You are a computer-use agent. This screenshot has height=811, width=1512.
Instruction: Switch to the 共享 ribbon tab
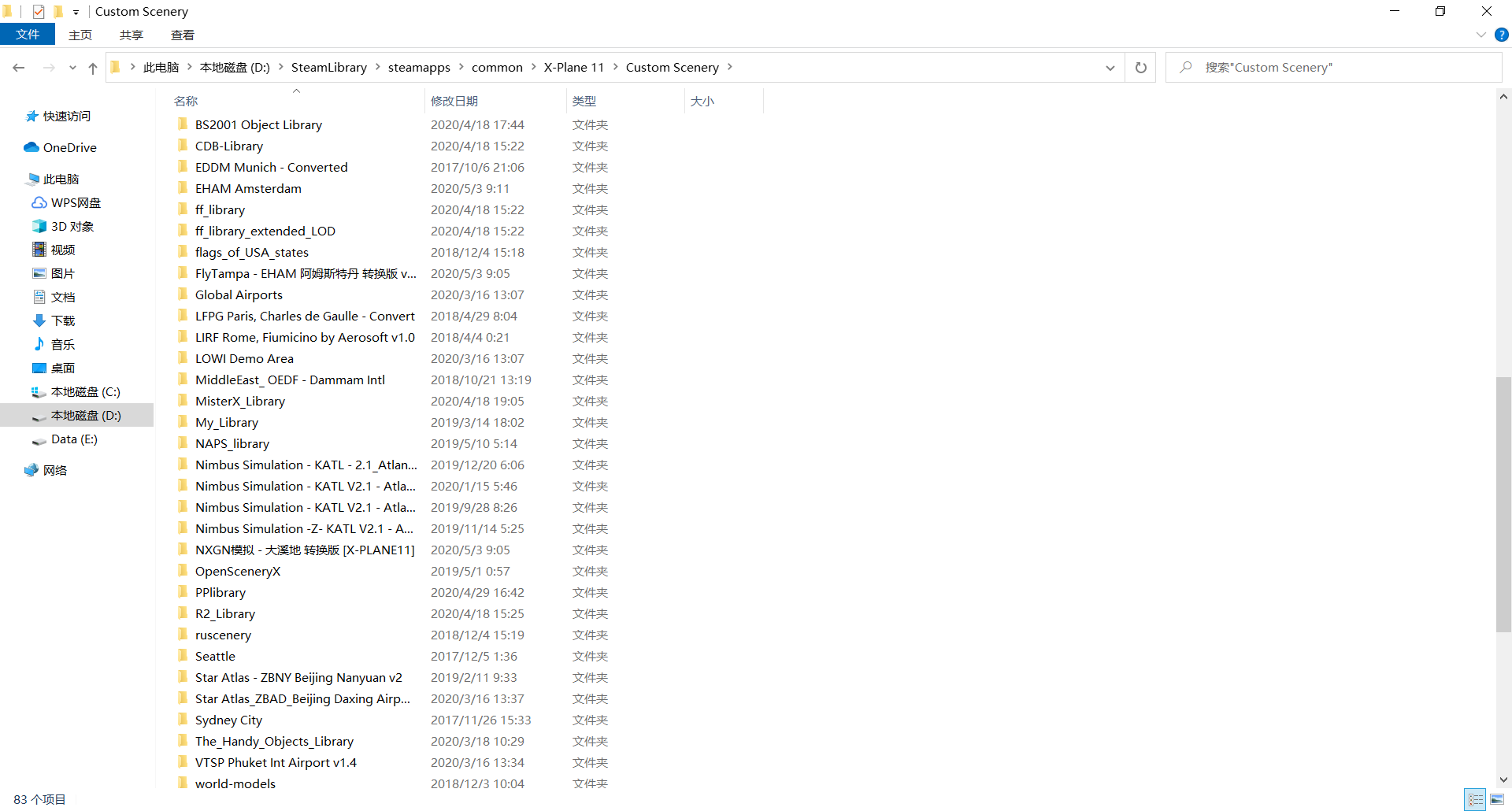click(132, 35)
